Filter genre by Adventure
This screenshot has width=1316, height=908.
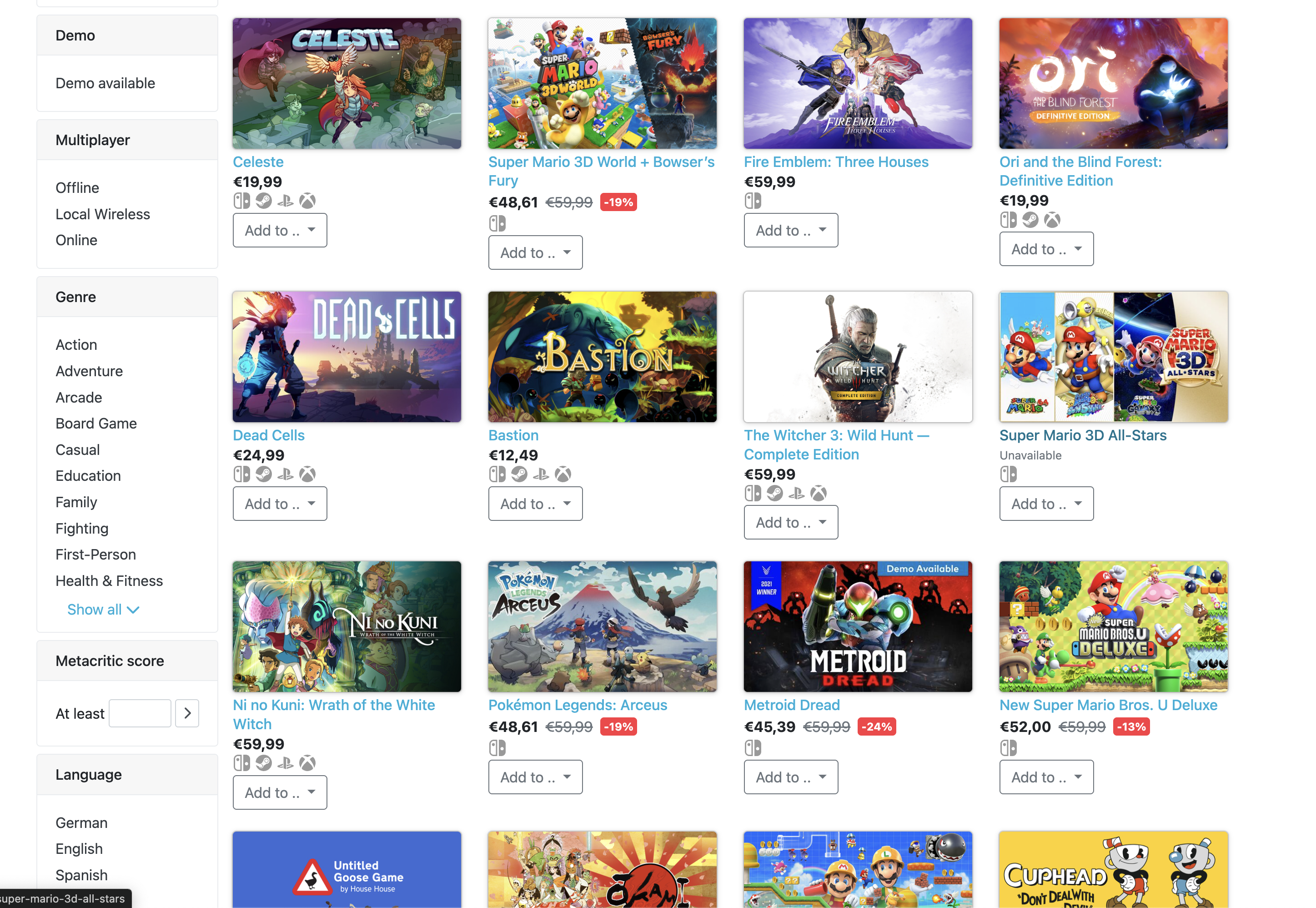click(89, 371)
